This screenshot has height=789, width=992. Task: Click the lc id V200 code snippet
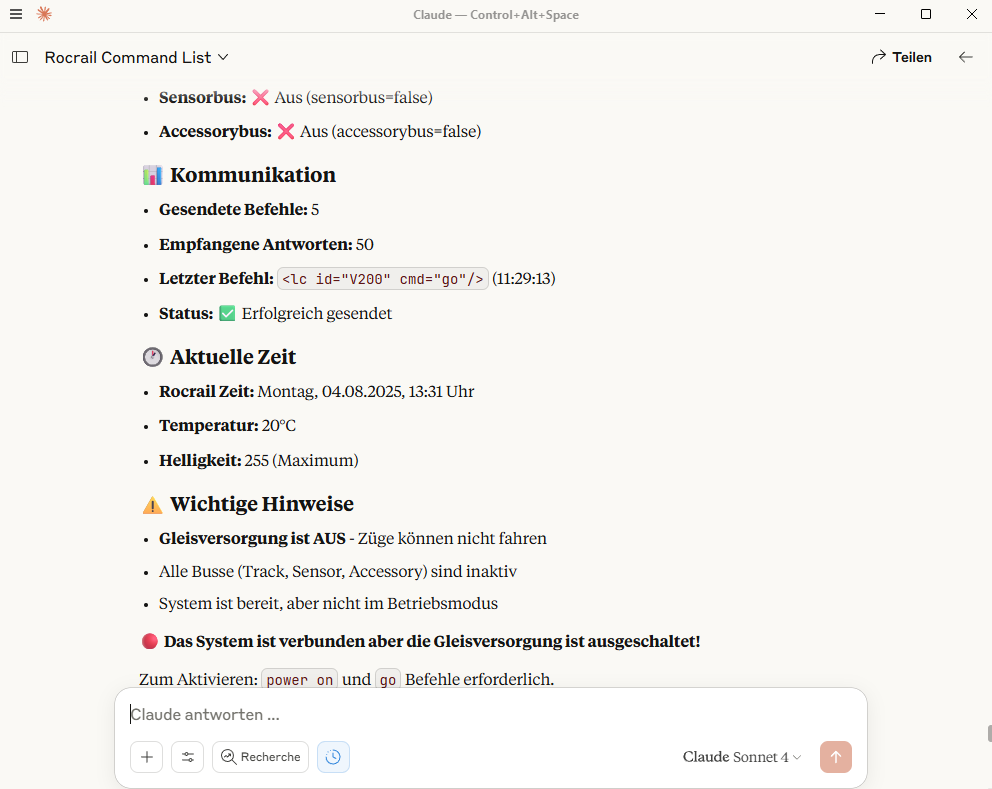(x=383, y=279)
